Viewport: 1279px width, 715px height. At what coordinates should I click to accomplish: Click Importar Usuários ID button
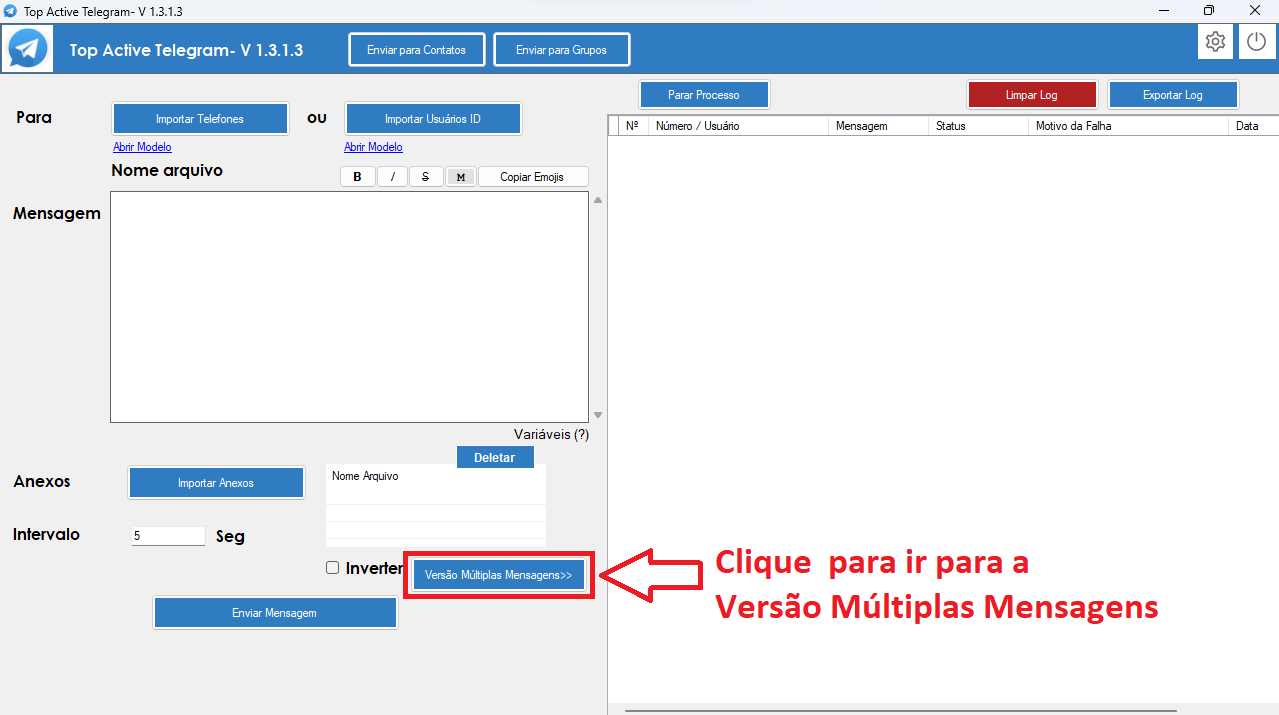click(x=433, y=119)
